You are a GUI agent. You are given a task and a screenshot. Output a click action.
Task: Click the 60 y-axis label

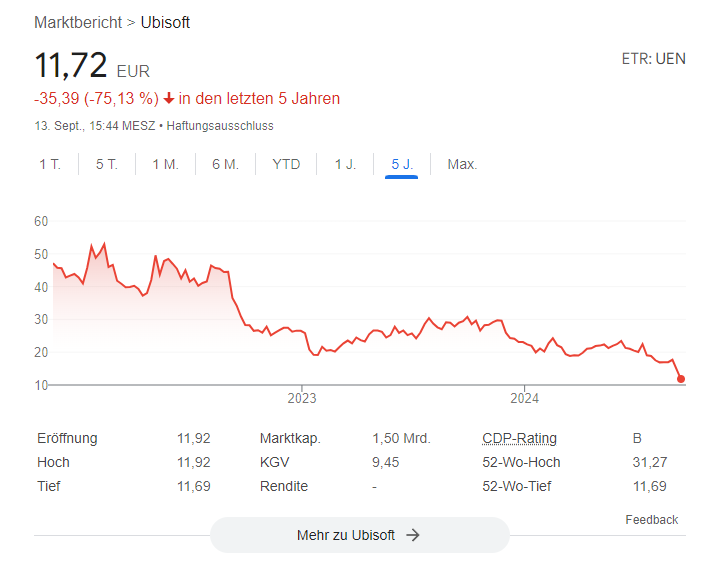coord(41,222)
